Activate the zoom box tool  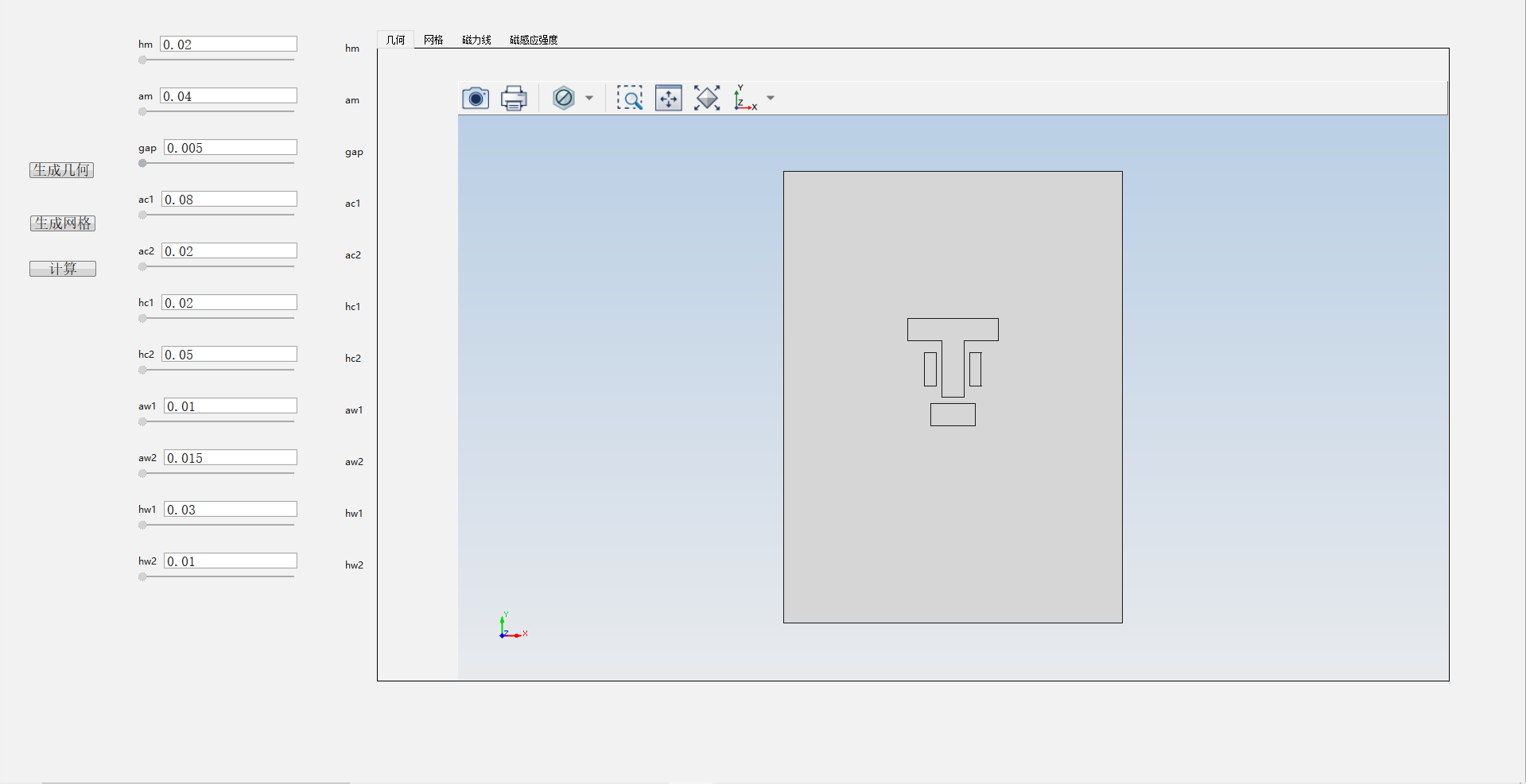630,99
